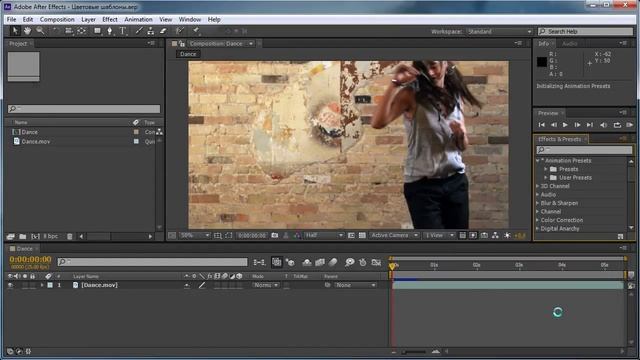Open Parent None dropdown for layer

tap(355, 285)
